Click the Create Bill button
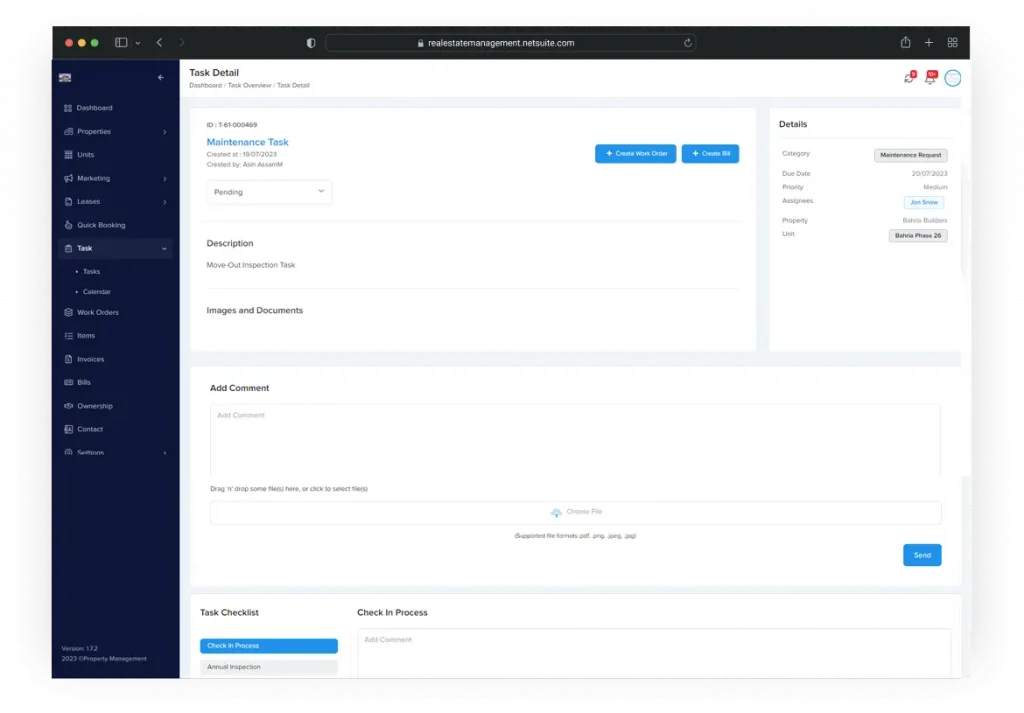The width and height of the screenshot is (1024, 713). (x=710, y=154)
